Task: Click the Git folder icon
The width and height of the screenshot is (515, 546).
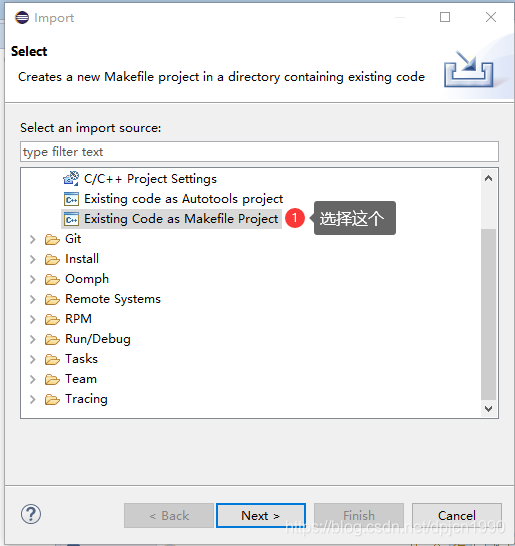Action: [x=52, y=240]
